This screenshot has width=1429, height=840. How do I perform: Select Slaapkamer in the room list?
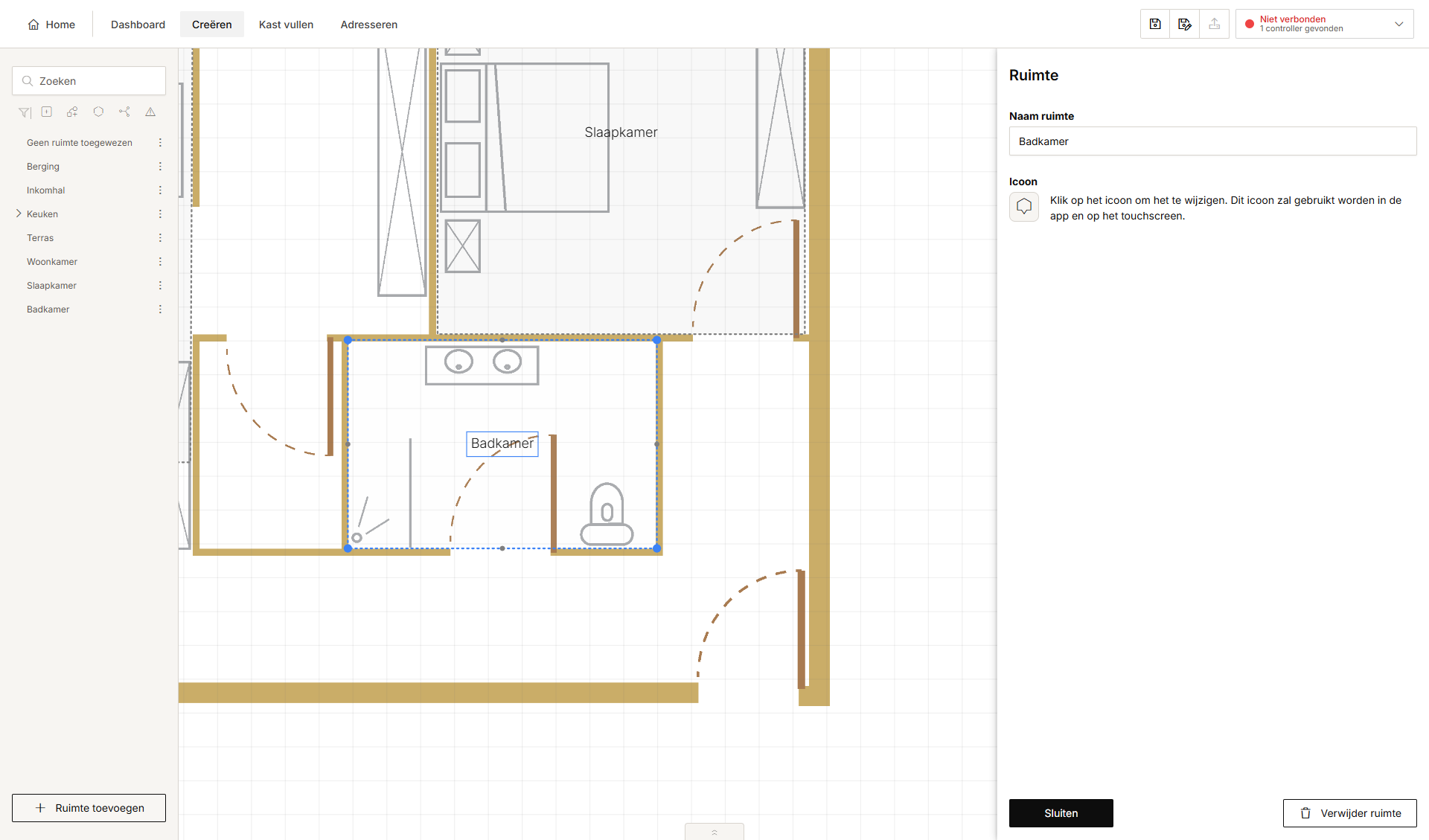tap(52, 286)
